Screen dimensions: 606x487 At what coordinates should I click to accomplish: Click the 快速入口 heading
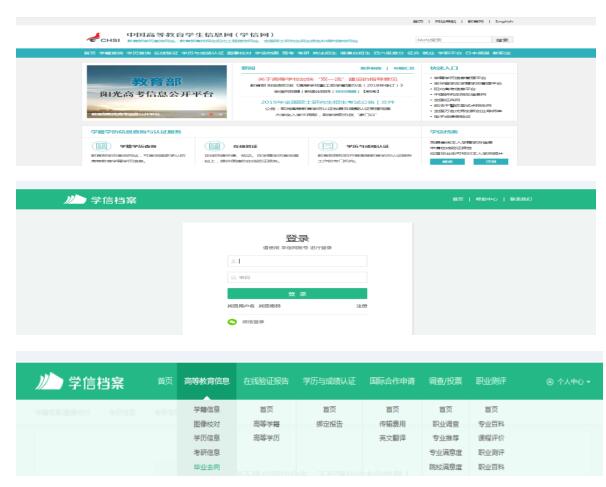[x=444, y=68]
